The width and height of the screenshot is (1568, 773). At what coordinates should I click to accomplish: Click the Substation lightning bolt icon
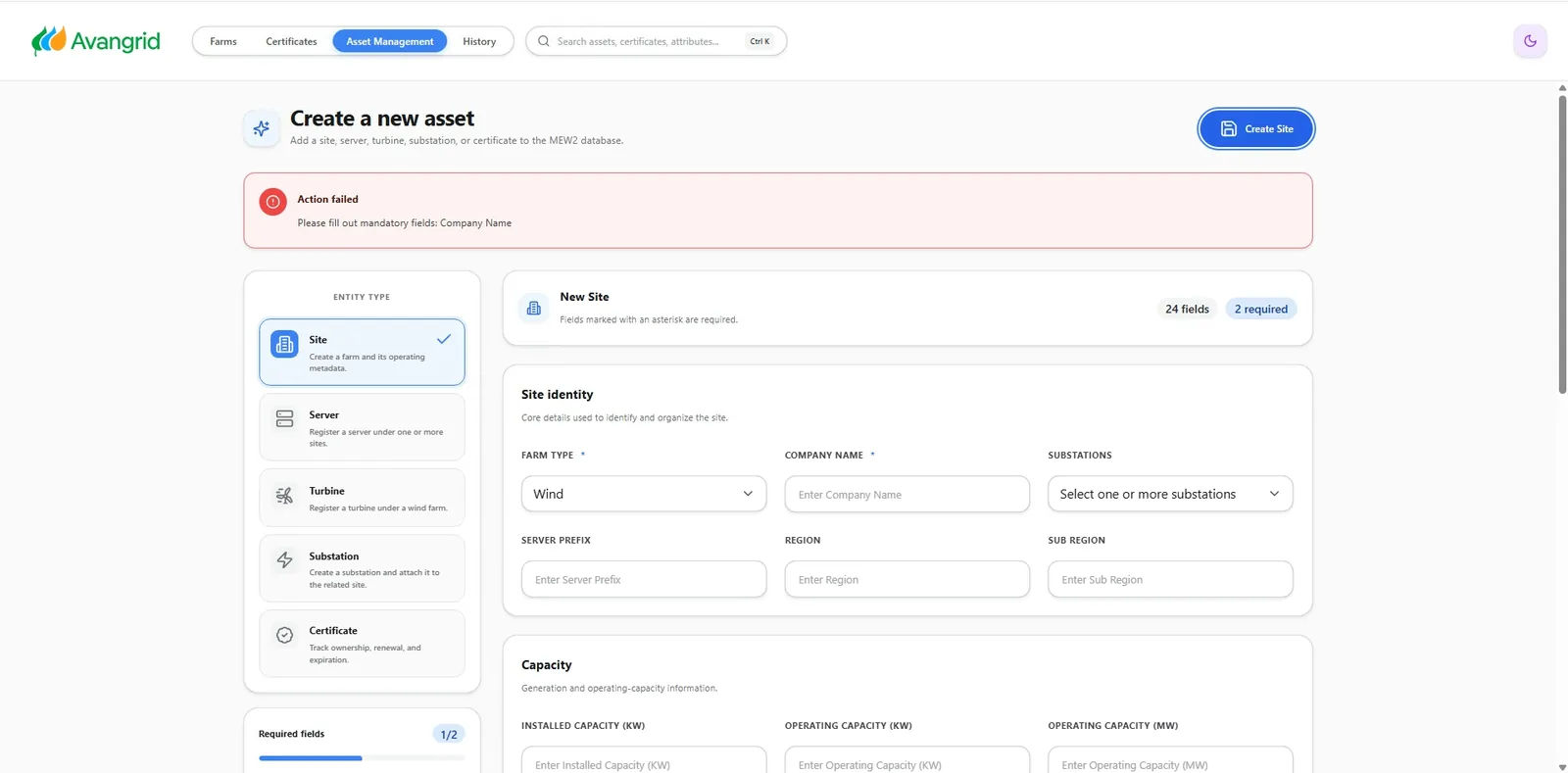coord(284,559)
